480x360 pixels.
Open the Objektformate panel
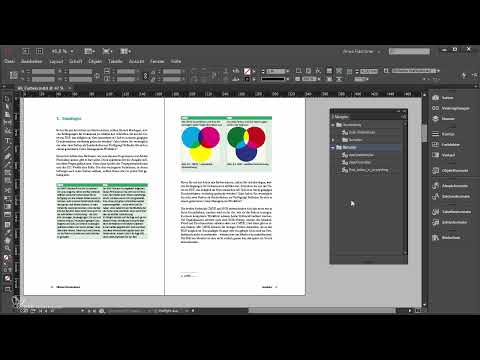click(450, 171)
